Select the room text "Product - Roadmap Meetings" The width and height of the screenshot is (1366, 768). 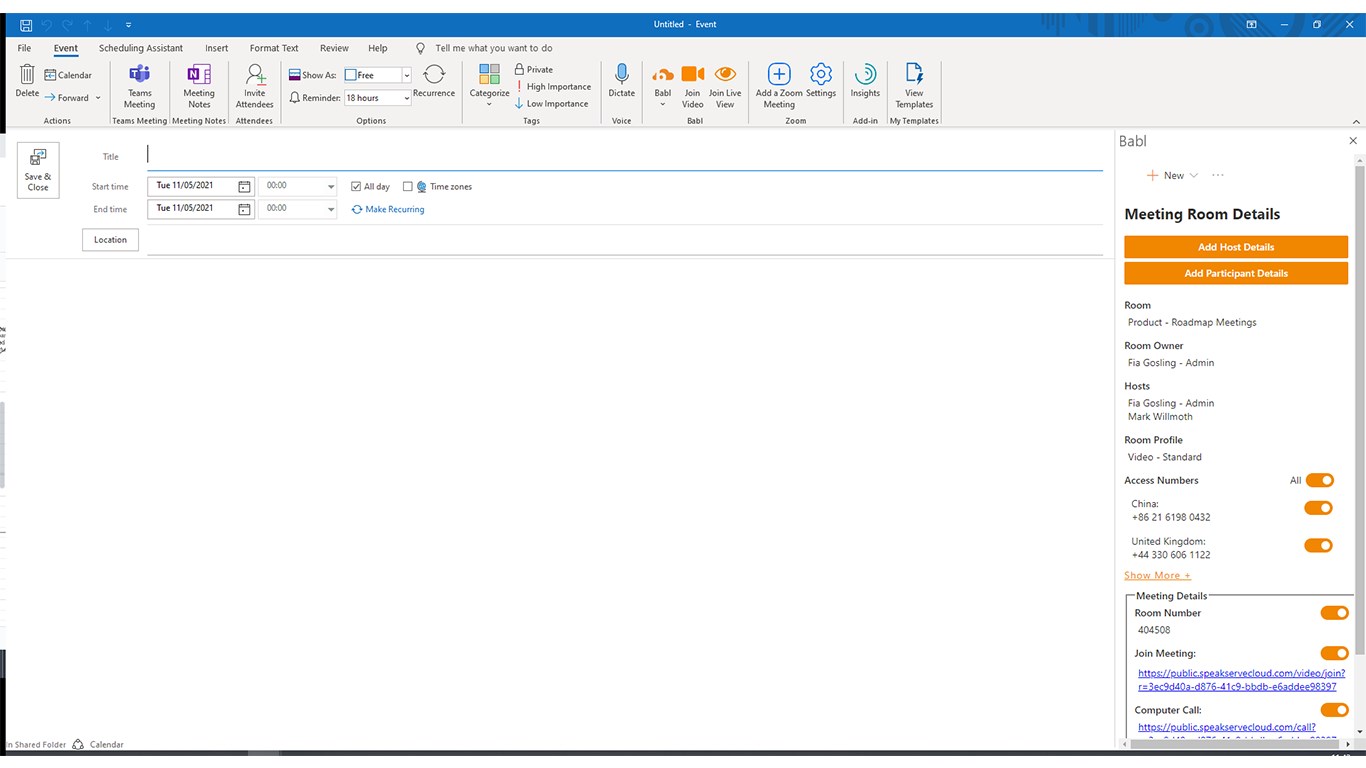pyautogui.click(x=1192, y=323)
